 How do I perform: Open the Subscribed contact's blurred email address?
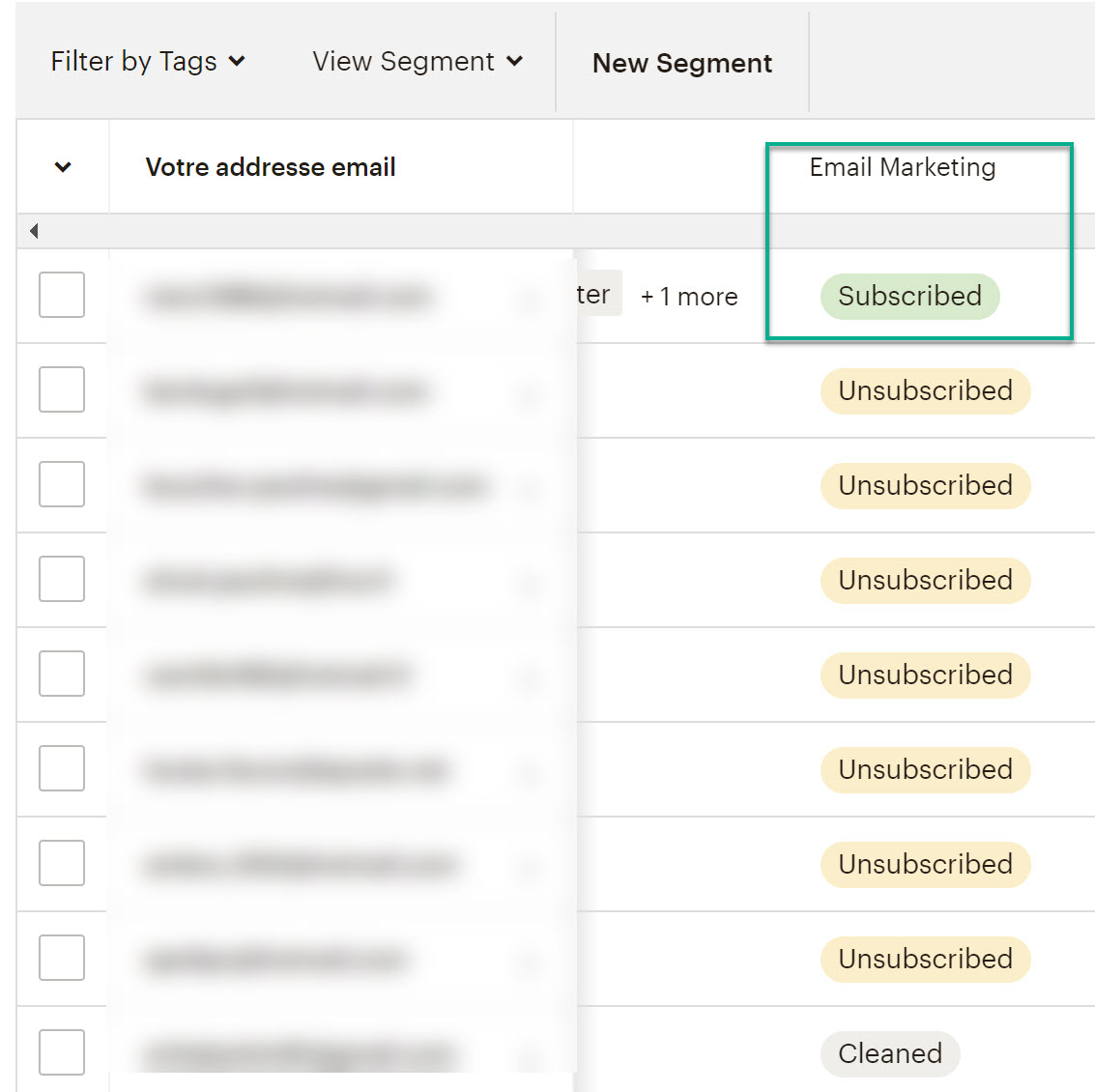[288, 296]
